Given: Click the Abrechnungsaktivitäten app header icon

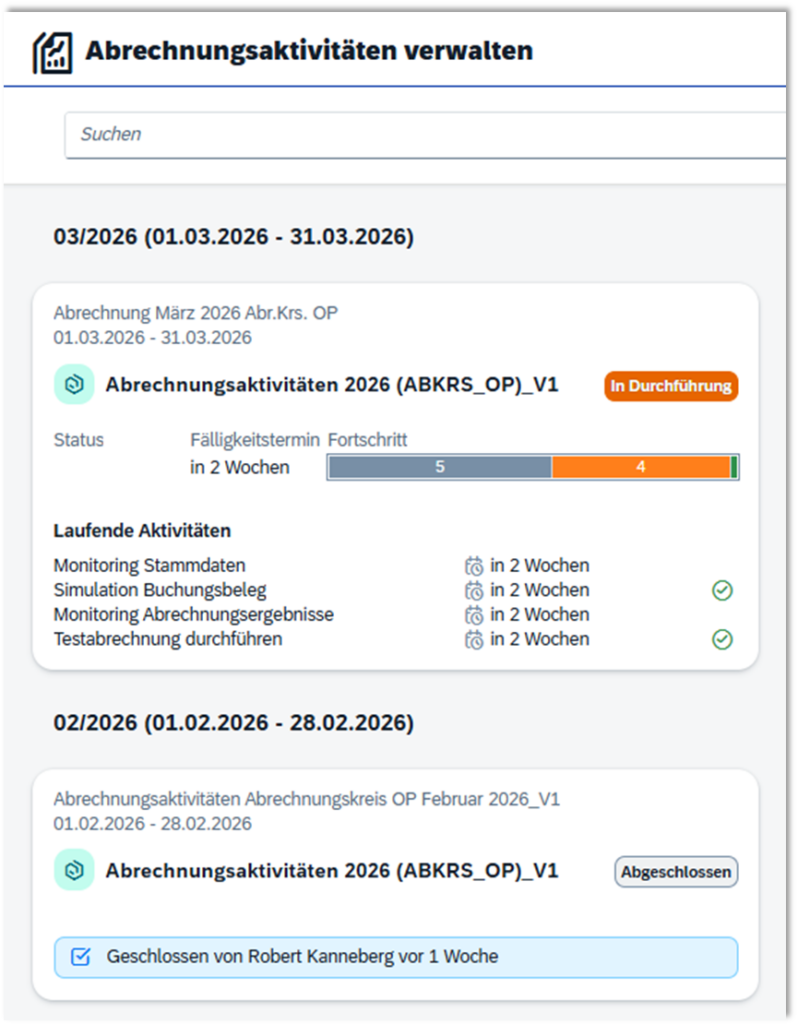Looking at the screenshot, I should coord(52,52).
